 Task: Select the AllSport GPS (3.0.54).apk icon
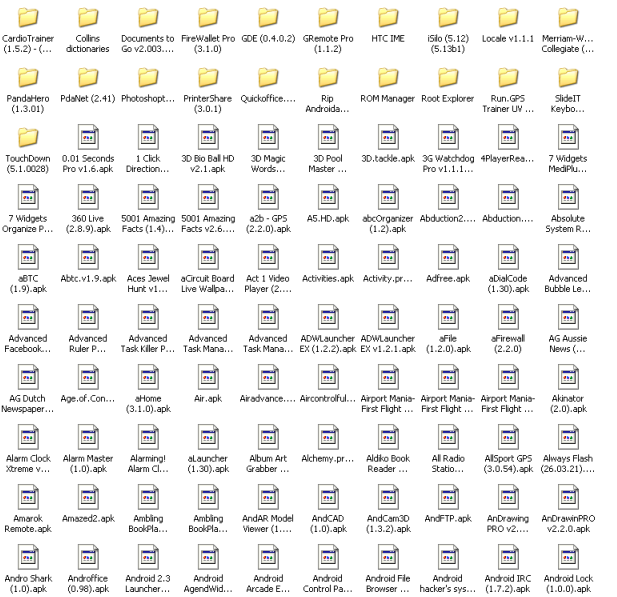508,437
